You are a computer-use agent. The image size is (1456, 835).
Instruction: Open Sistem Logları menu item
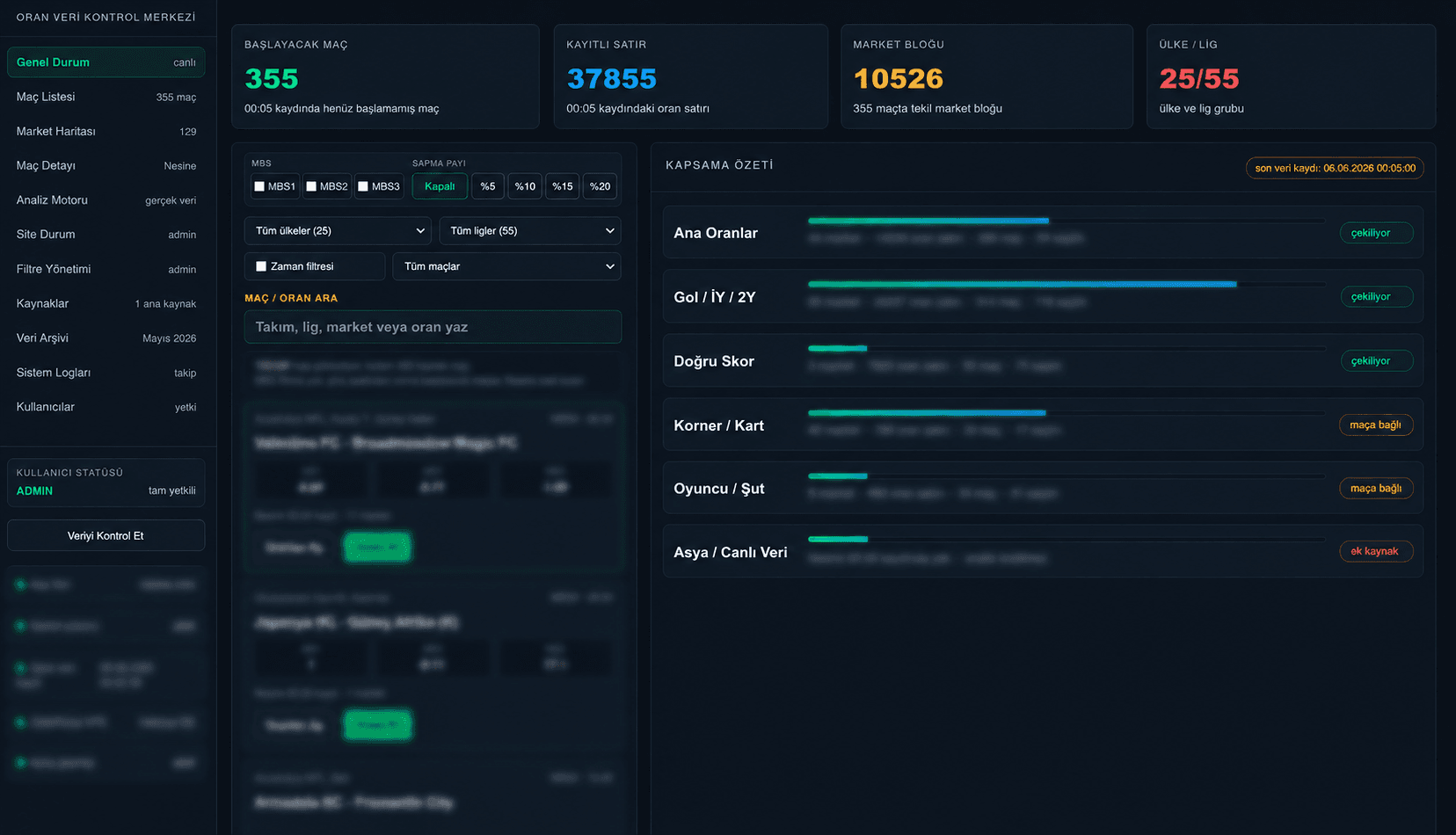pos(106,373)
